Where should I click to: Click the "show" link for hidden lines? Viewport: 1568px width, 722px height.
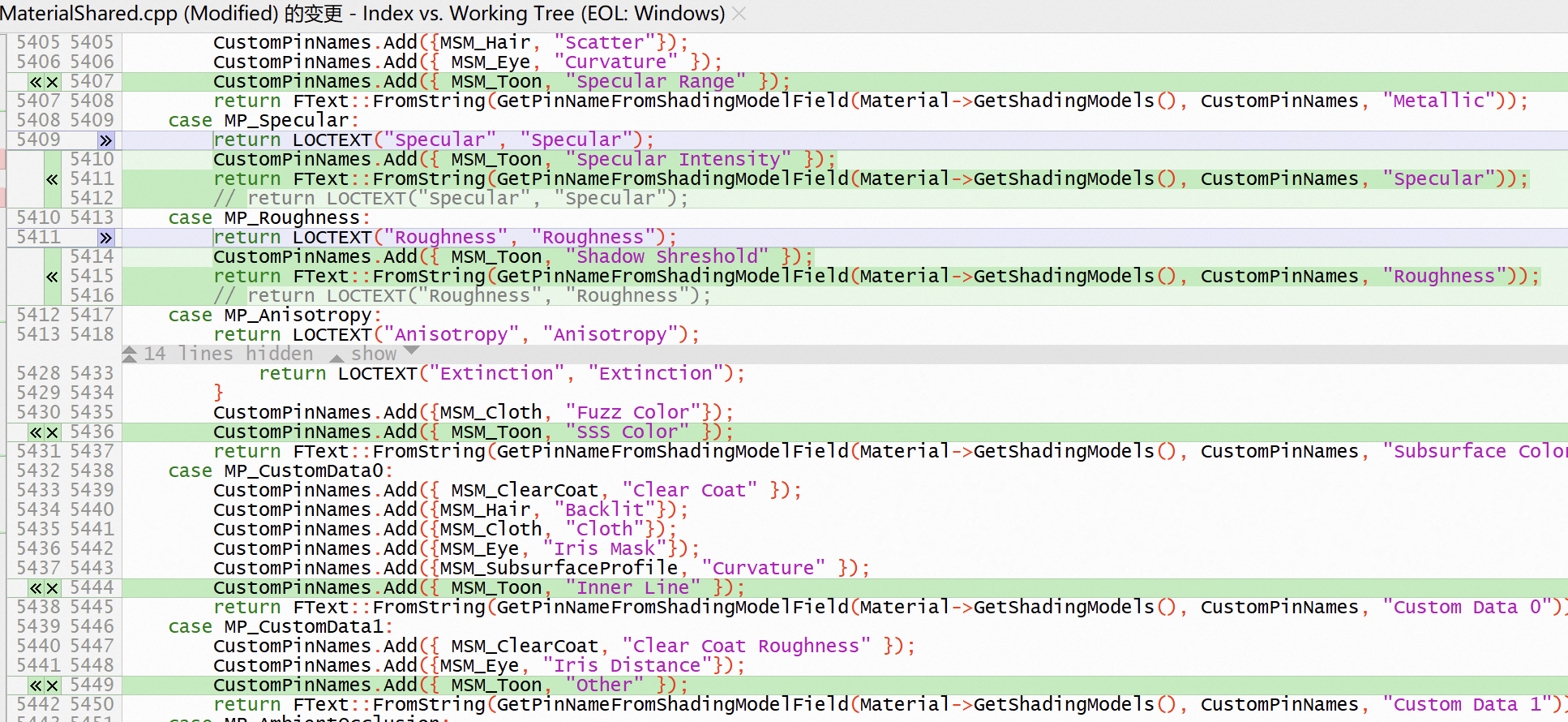374,355
